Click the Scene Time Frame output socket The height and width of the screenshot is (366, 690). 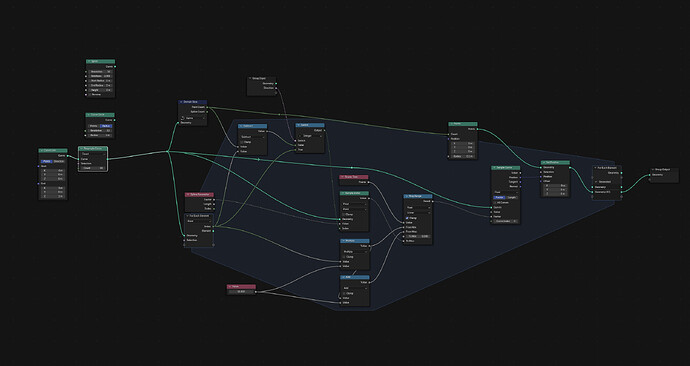coord(369,182)
